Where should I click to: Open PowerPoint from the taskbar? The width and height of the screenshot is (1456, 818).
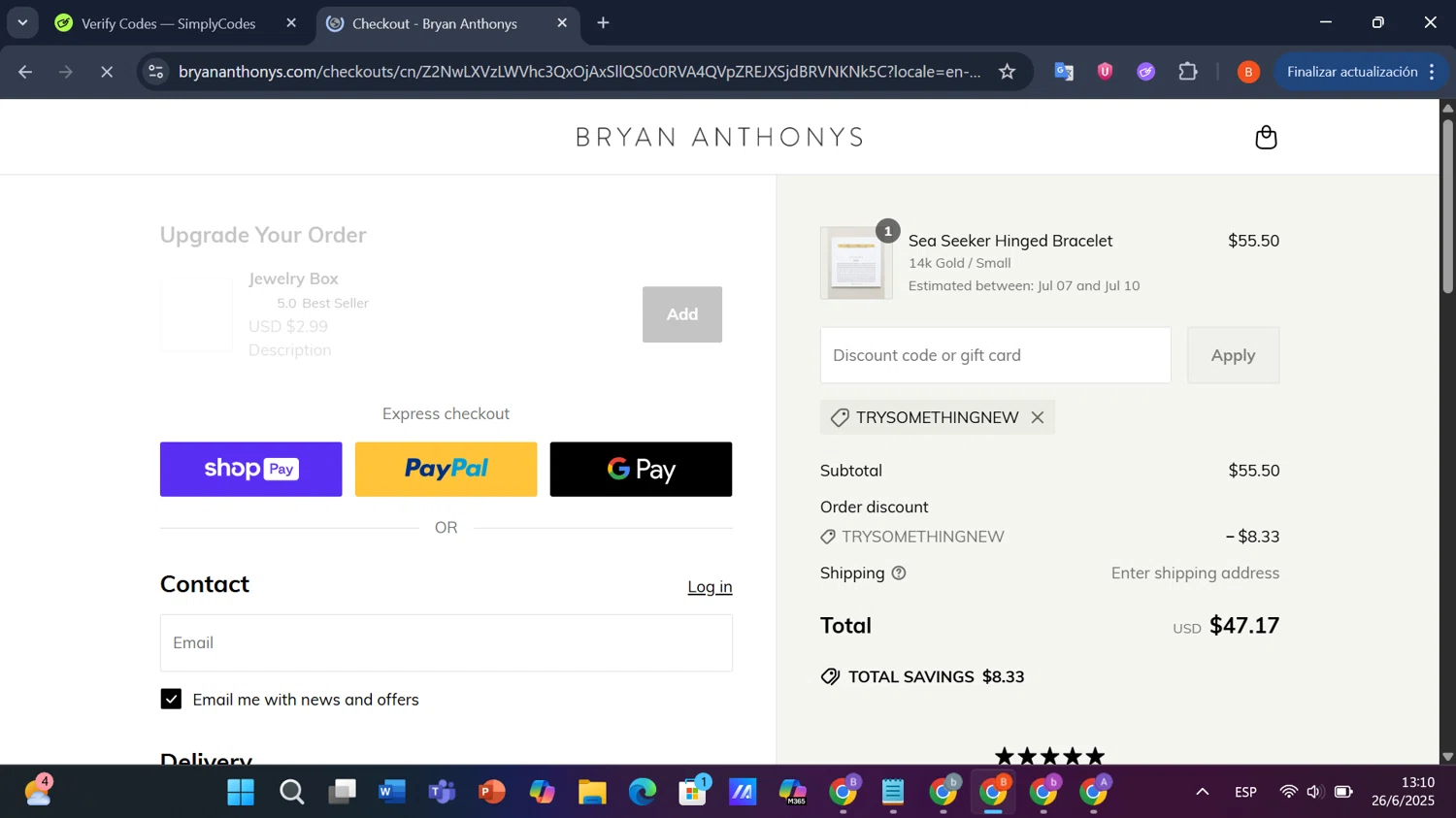(x=492, y=793)
